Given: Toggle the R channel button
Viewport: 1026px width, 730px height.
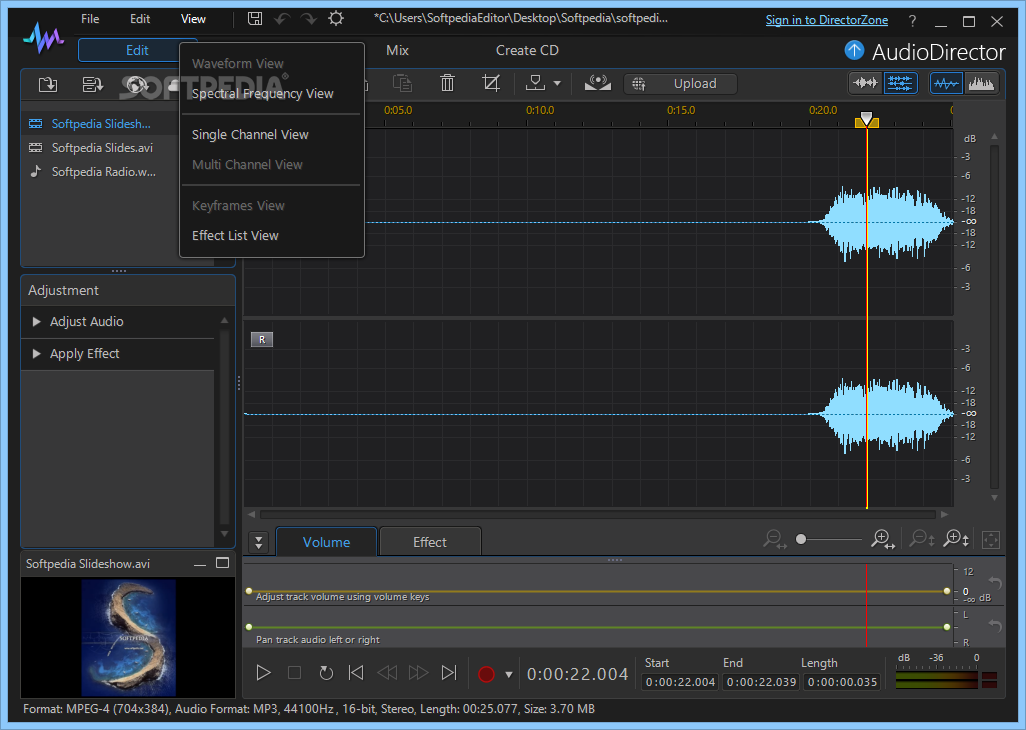Looking at the screenshot, I should coord(262,339).
